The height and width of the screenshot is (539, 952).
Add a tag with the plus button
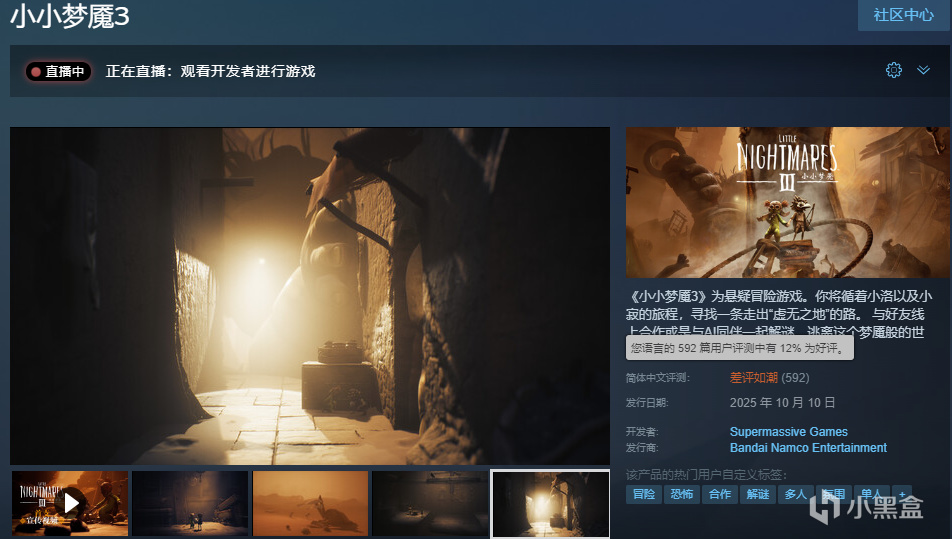tap(902, 494)
